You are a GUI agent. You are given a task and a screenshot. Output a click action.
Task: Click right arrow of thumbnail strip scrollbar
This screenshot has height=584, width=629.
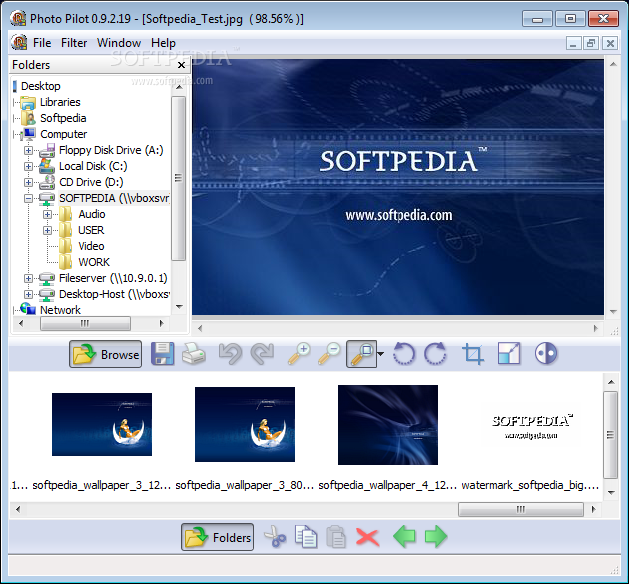594,509
